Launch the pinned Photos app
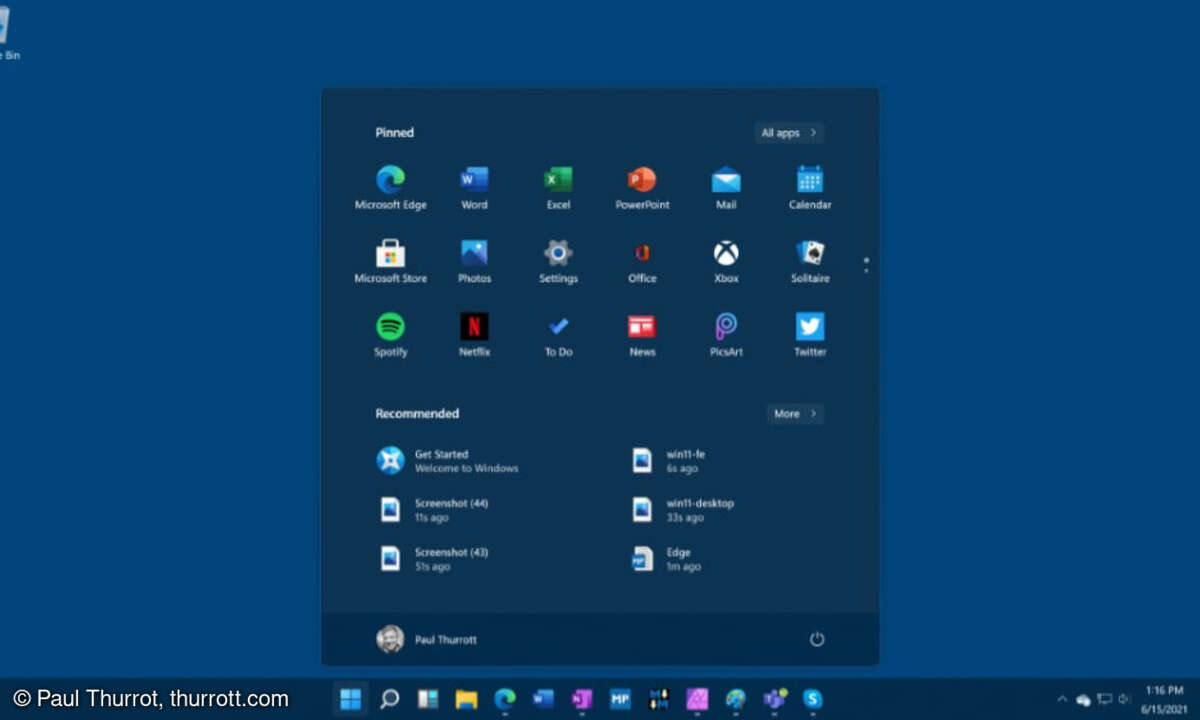The width and height of the screenshot is (1200, 720). [474, 262]
